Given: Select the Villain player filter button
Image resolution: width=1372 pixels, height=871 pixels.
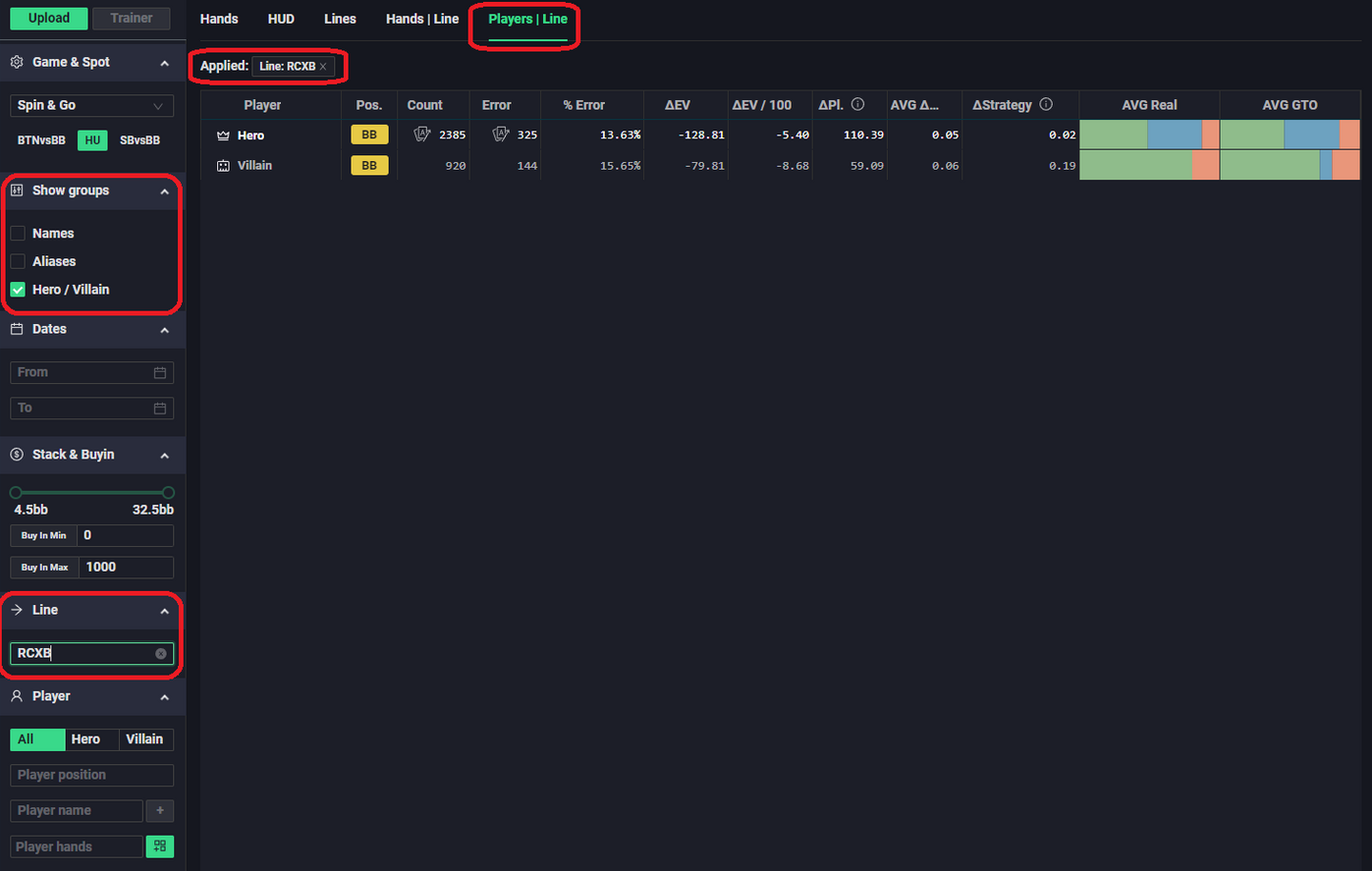Looking at the screenshot, I should tap(144, 739).
